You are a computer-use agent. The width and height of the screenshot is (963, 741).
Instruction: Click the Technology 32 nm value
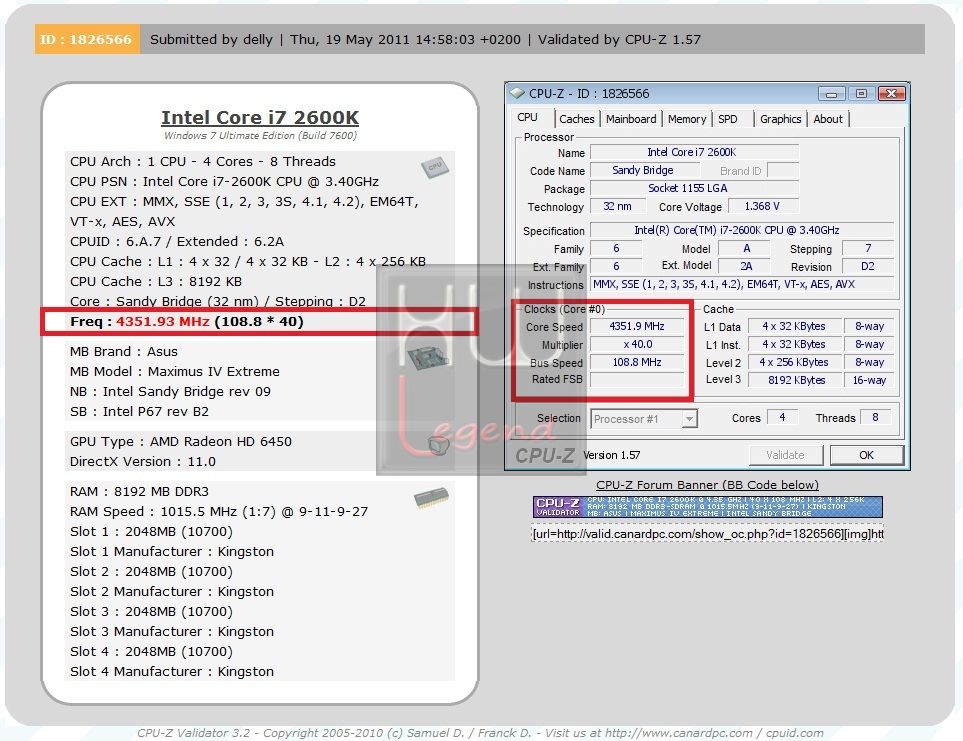click(618, 206)
